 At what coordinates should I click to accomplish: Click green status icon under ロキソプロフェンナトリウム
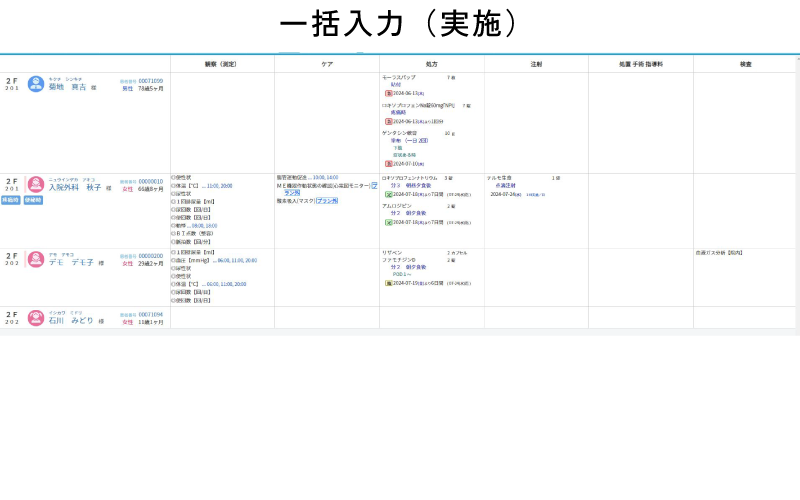pyautogui.click(x=388, y=194)
